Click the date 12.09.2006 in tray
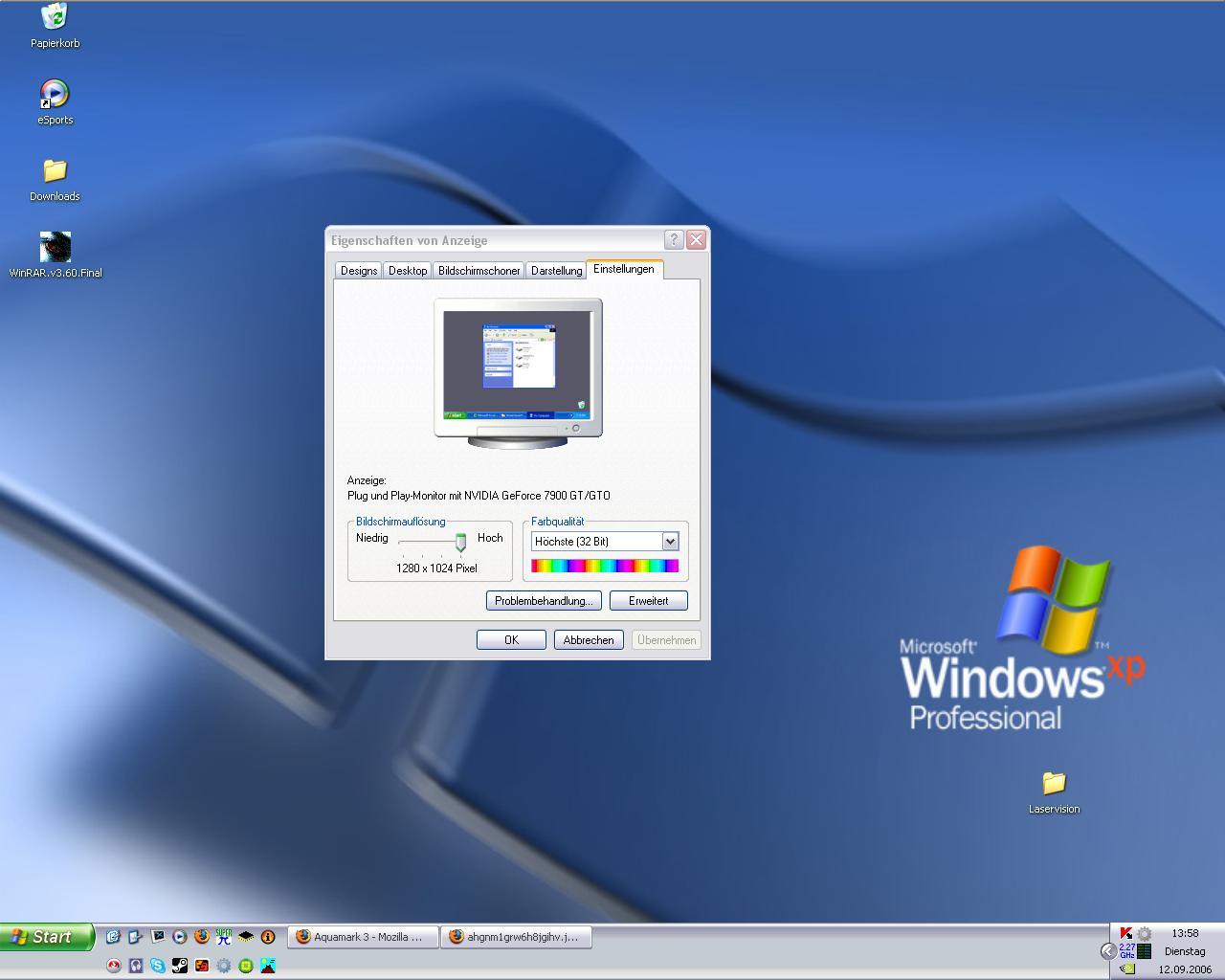The height and width of the screenshot is (980, 1225). 1185,969
